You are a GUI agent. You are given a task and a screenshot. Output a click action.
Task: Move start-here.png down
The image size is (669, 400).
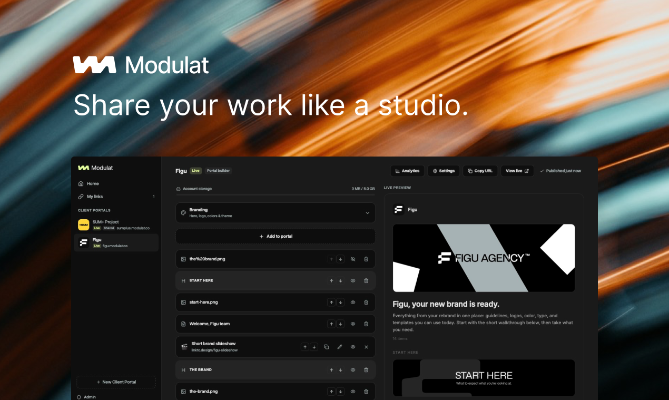[x=340, y=302]
